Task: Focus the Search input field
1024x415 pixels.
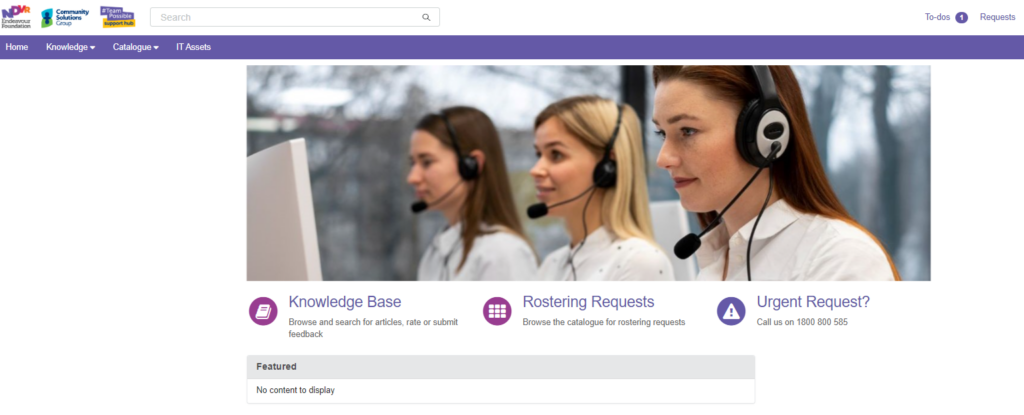Action: 285,17
